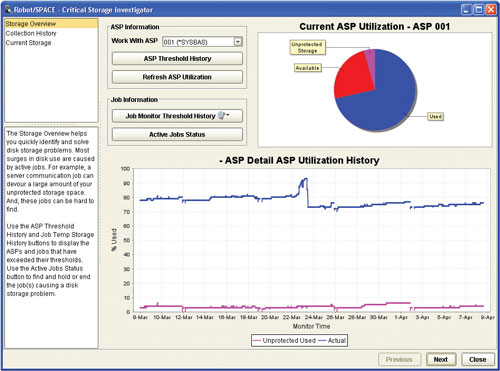Screen dimensions: 500x371
Task: Open Job Monitor Threshold History
Action: pos(177,116)
